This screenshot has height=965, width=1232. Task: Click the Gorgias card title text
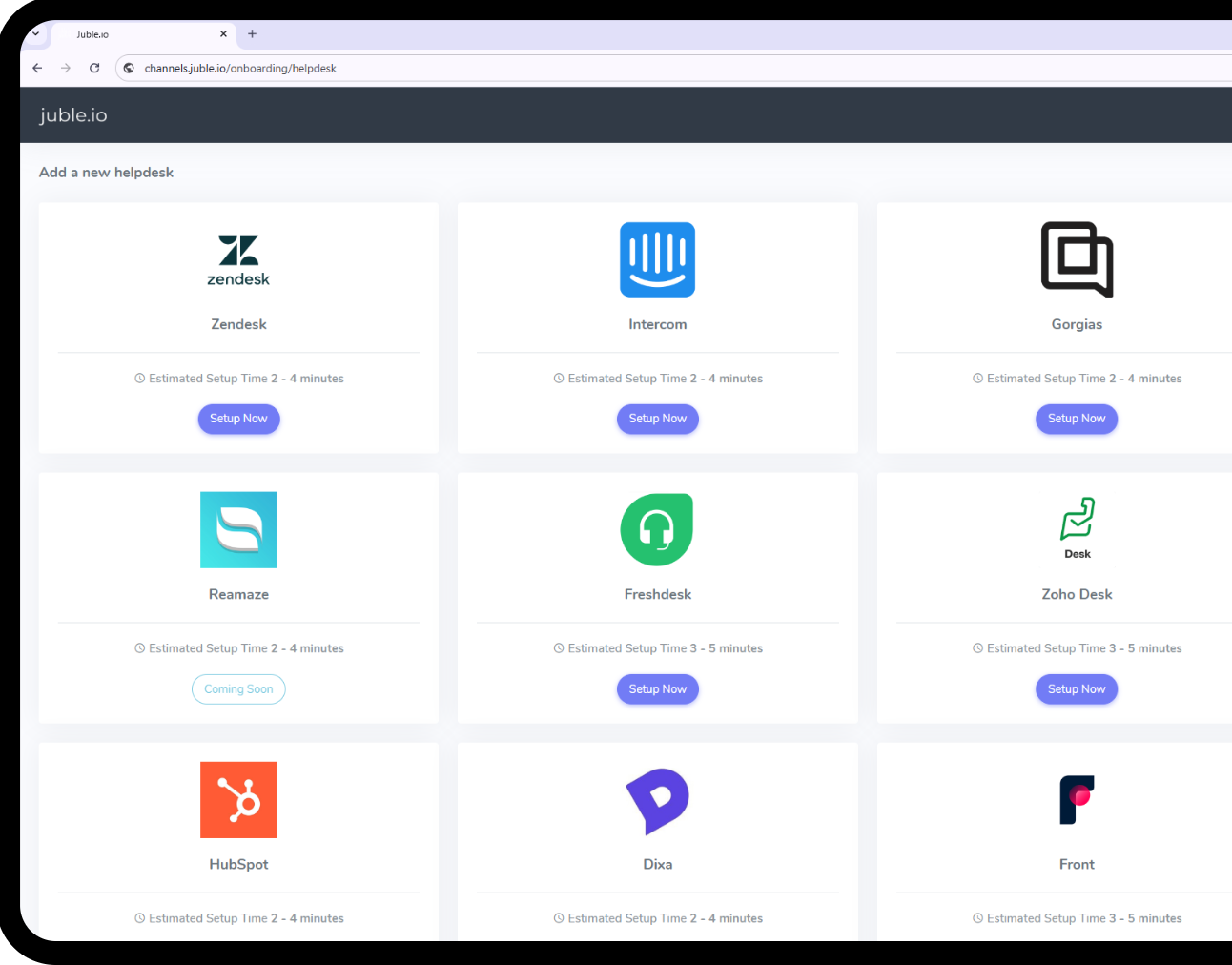coord(1077,324)
